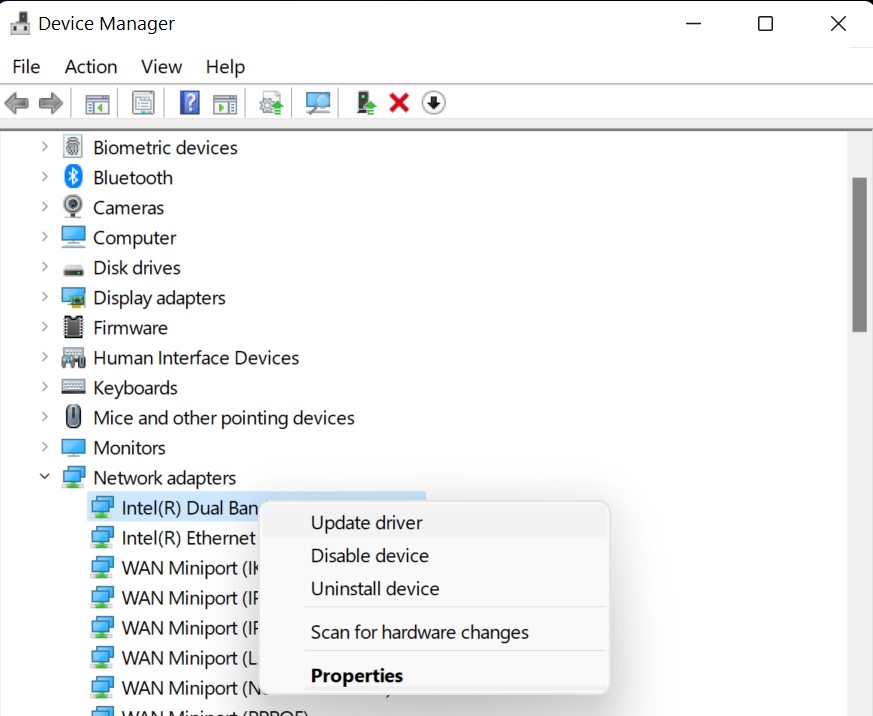Image resolution: width=873 pixels, height=716 pixels.
Task: Expand the Disk drives chevron
Action: click(44, 267)
